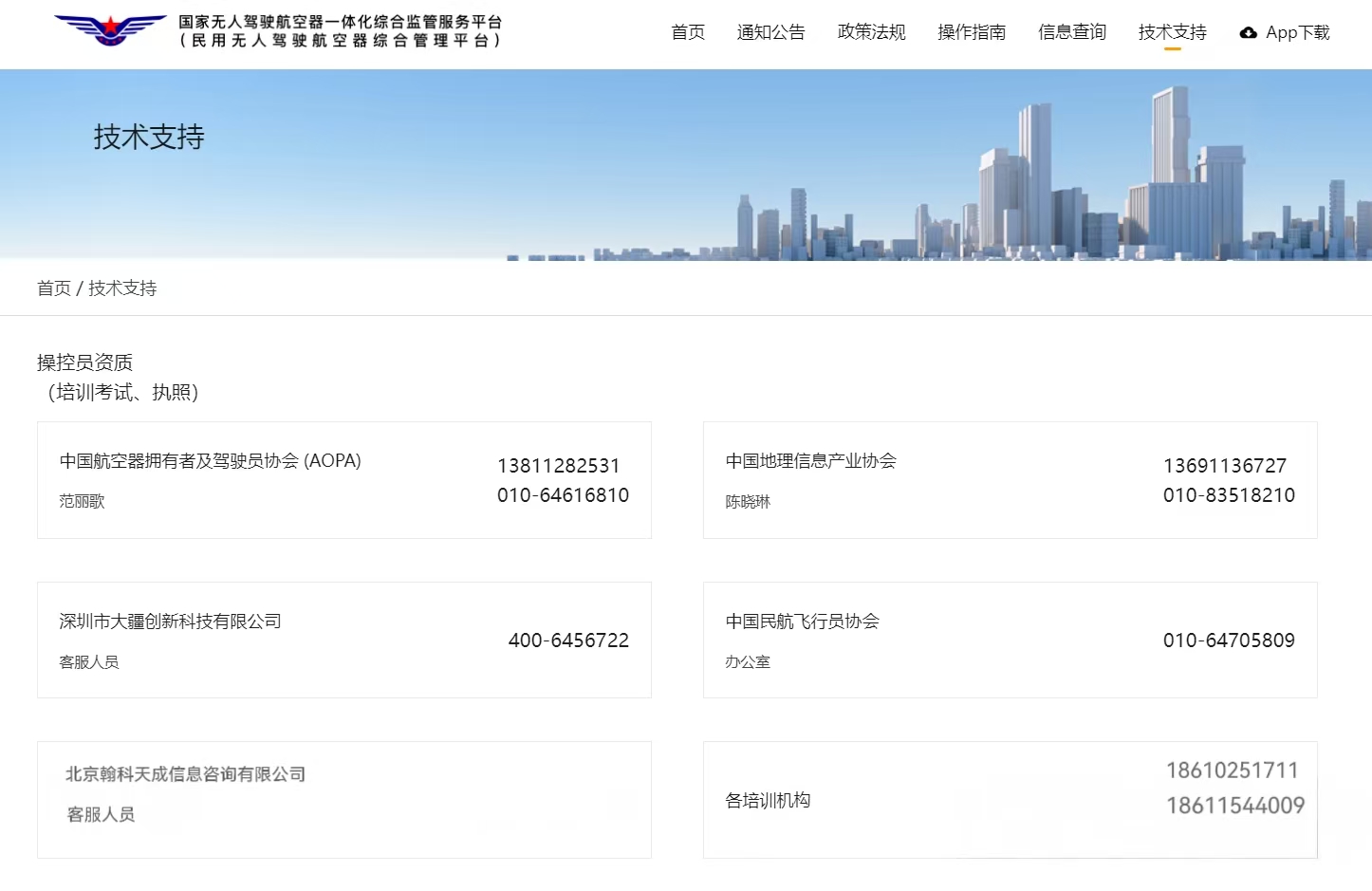Click phone number 010-64705809
Screen dimensions: 1372x891
pyautogui.click(x=1230, y=640)
